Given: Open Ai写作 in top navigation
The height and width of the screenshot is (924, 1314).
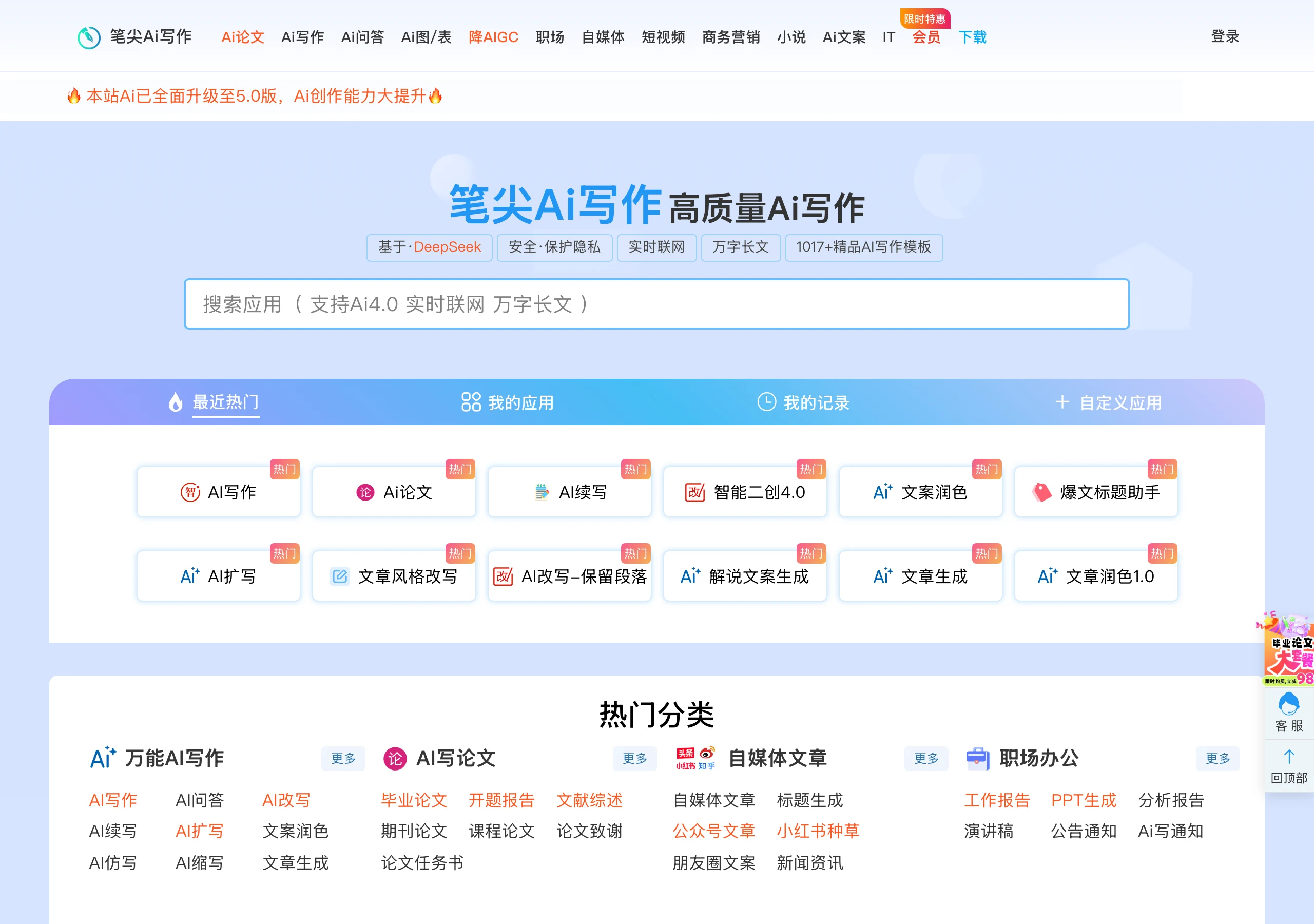Looking at the screenshot, I should tap(303, 37).
